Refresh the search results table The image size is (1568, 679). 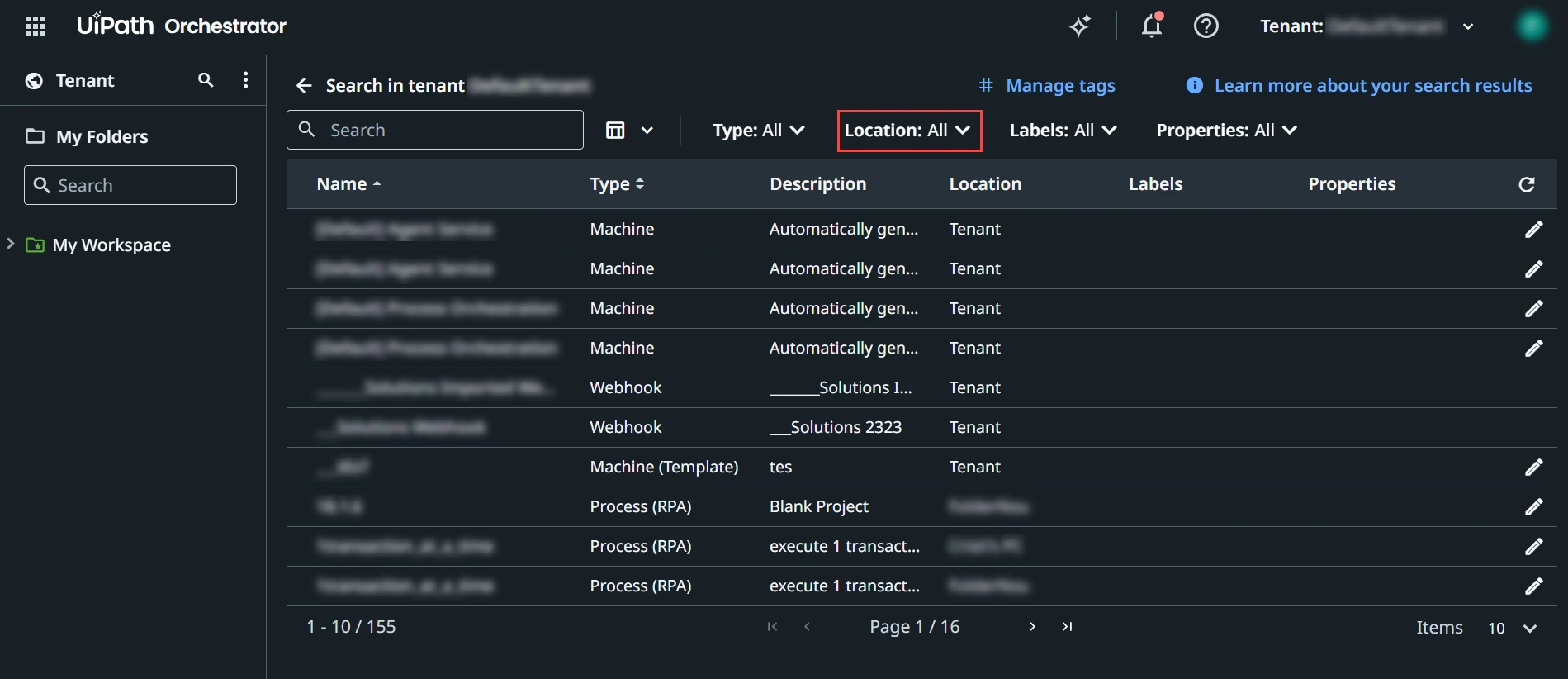(x=1527, y=184)
